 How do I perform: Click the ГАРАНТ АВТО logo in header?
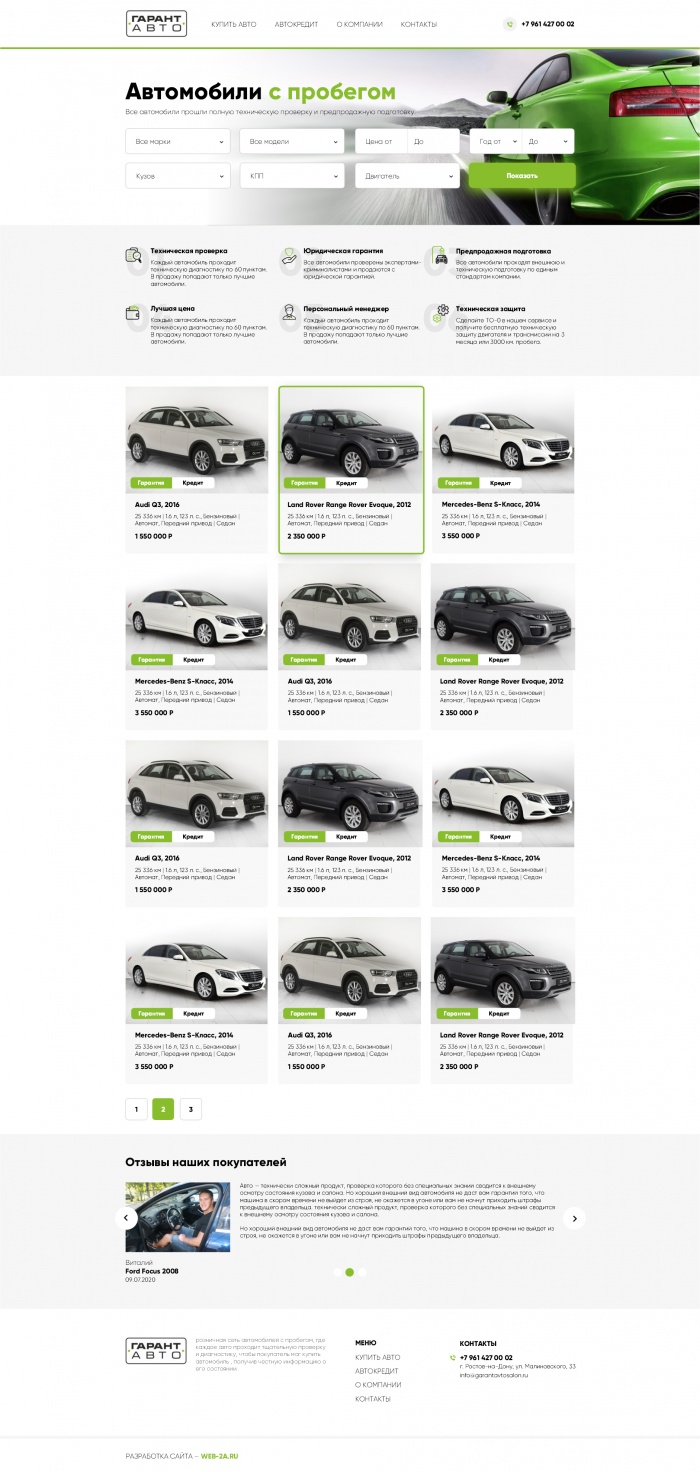156,23
